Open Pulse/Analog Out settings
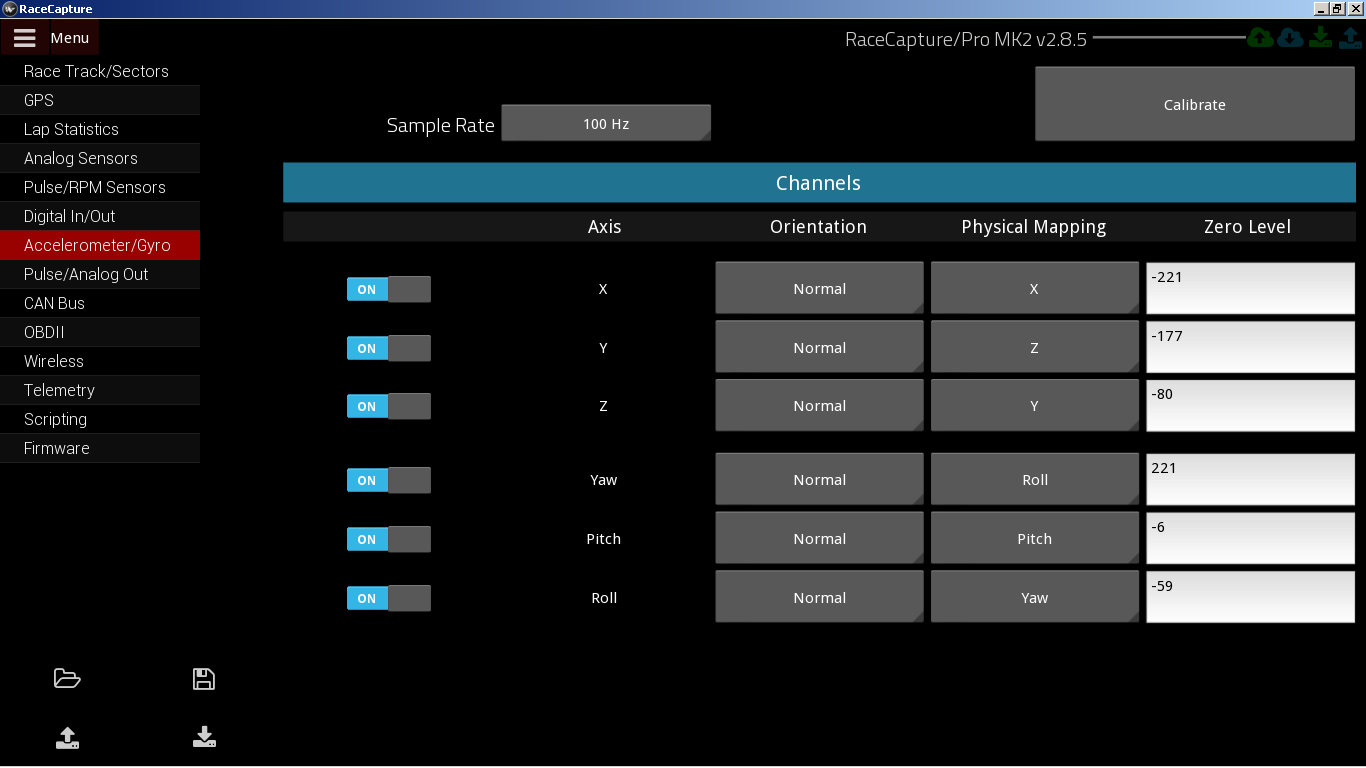The height and width of the screenshot is (768, 1366). pos(100,274)
